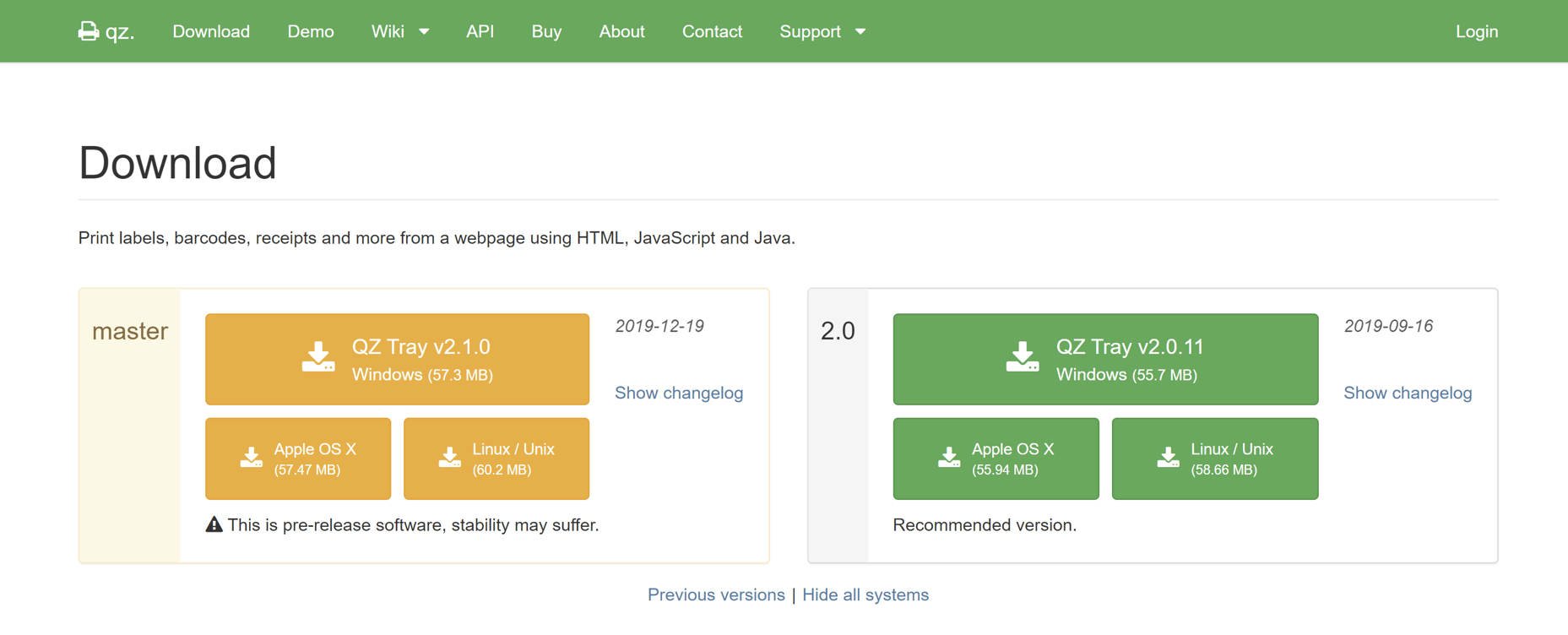Click download icon on 2.0 Apple OS X
This screenshot has width=1568, height=635.
(x=949, y=457)
